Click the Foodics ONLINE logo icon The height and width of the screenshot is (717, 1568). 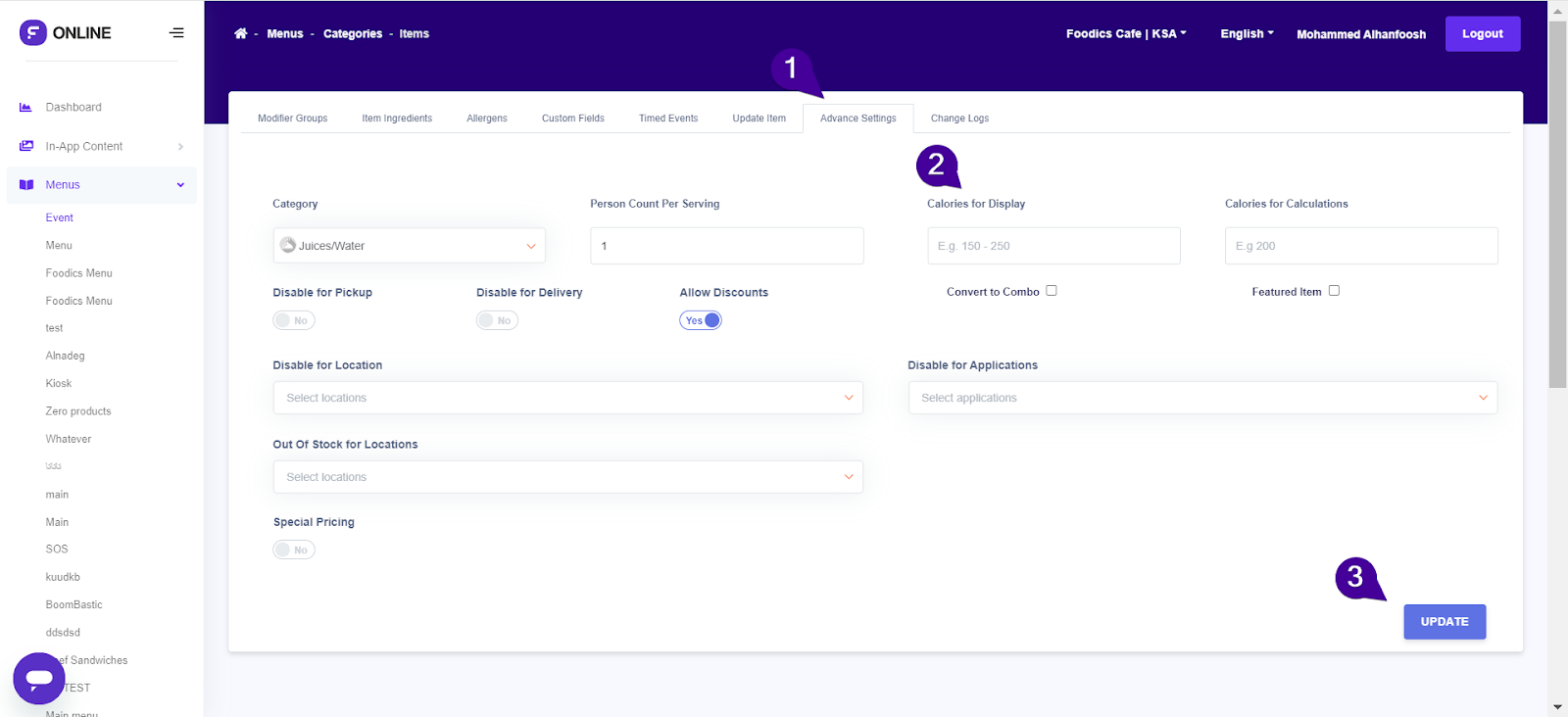click(x=32, y=32)
